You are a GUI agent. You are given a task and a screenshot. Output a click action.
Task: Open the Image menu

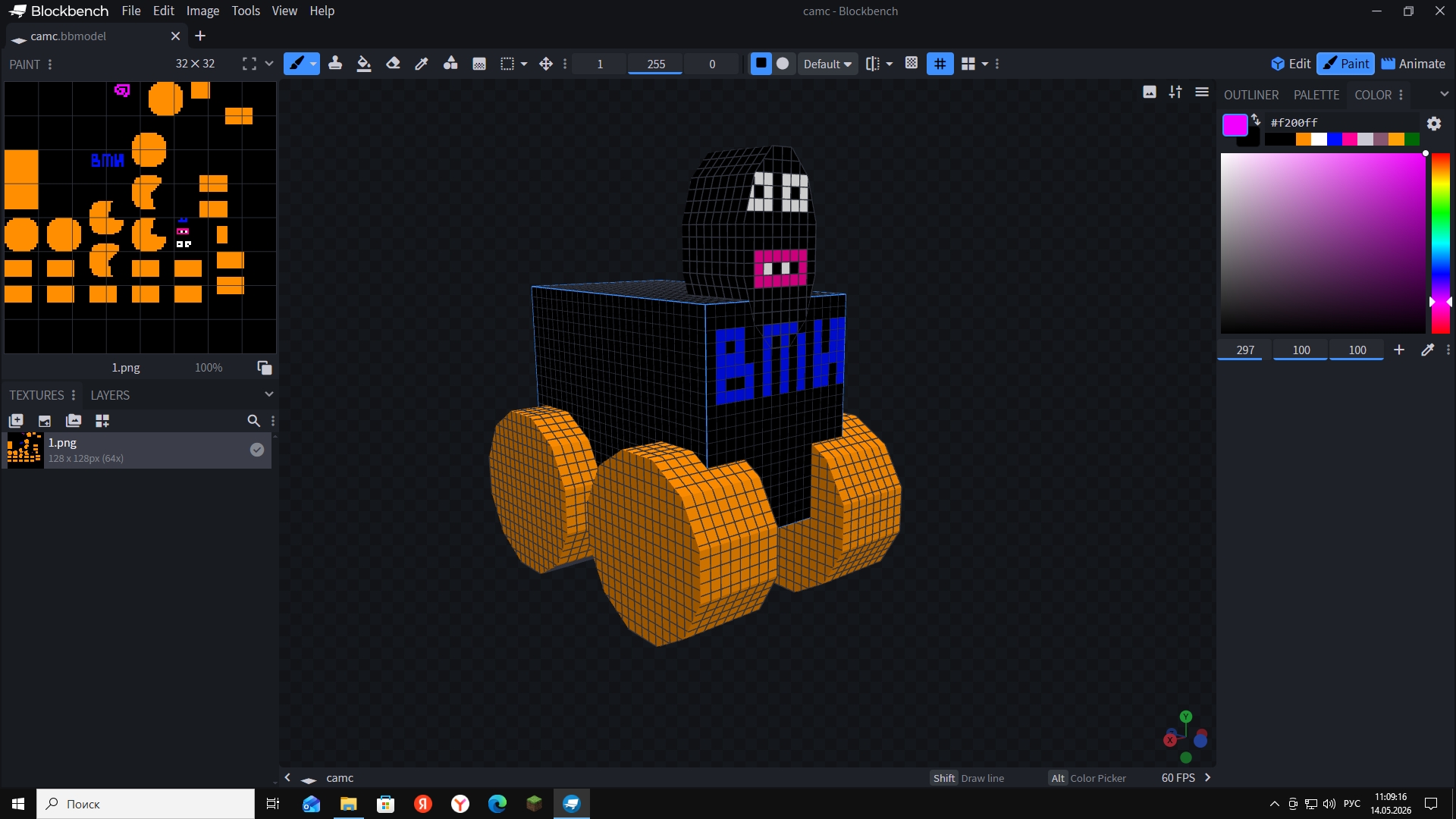coord(202,11)
